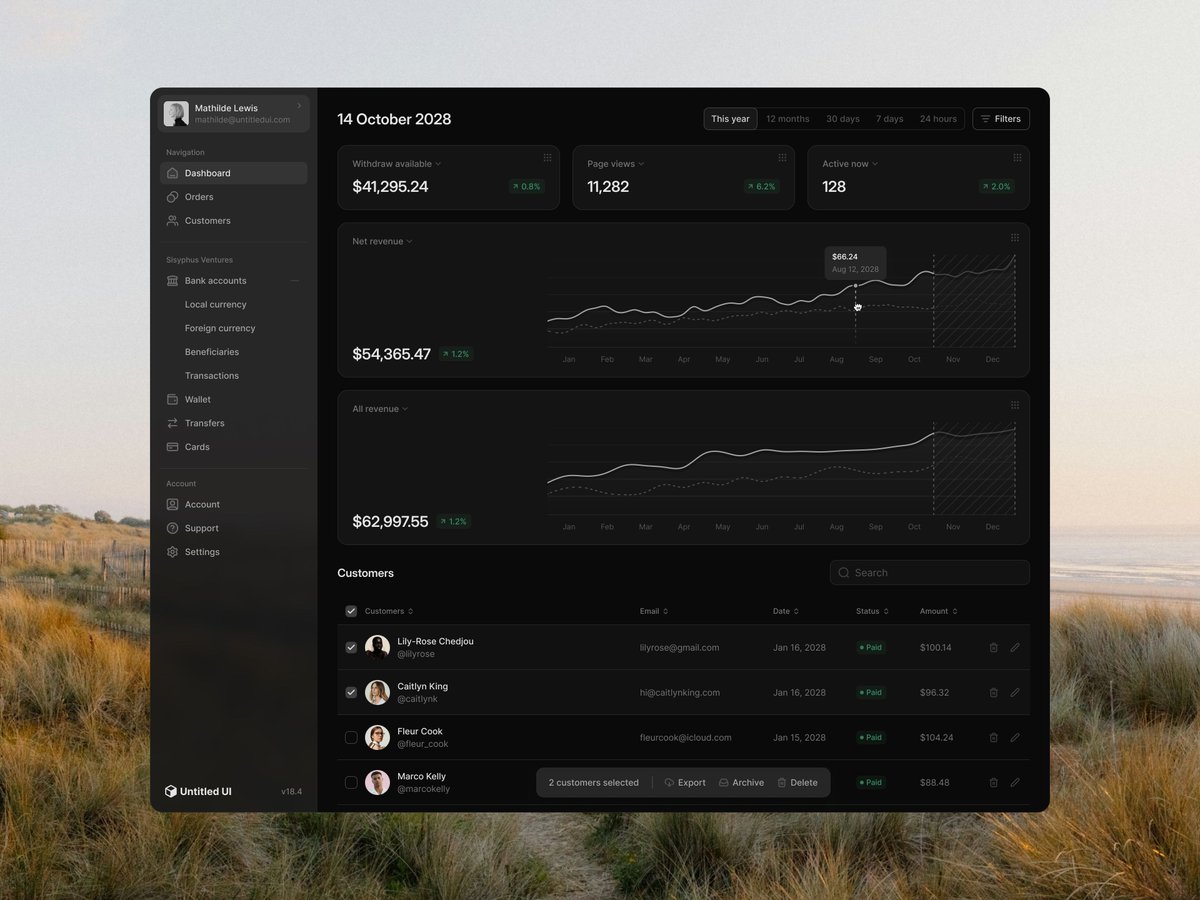This screenshot has height=900, width=1200.
Task: Switch to 30 days range
Action: [843, 119]
